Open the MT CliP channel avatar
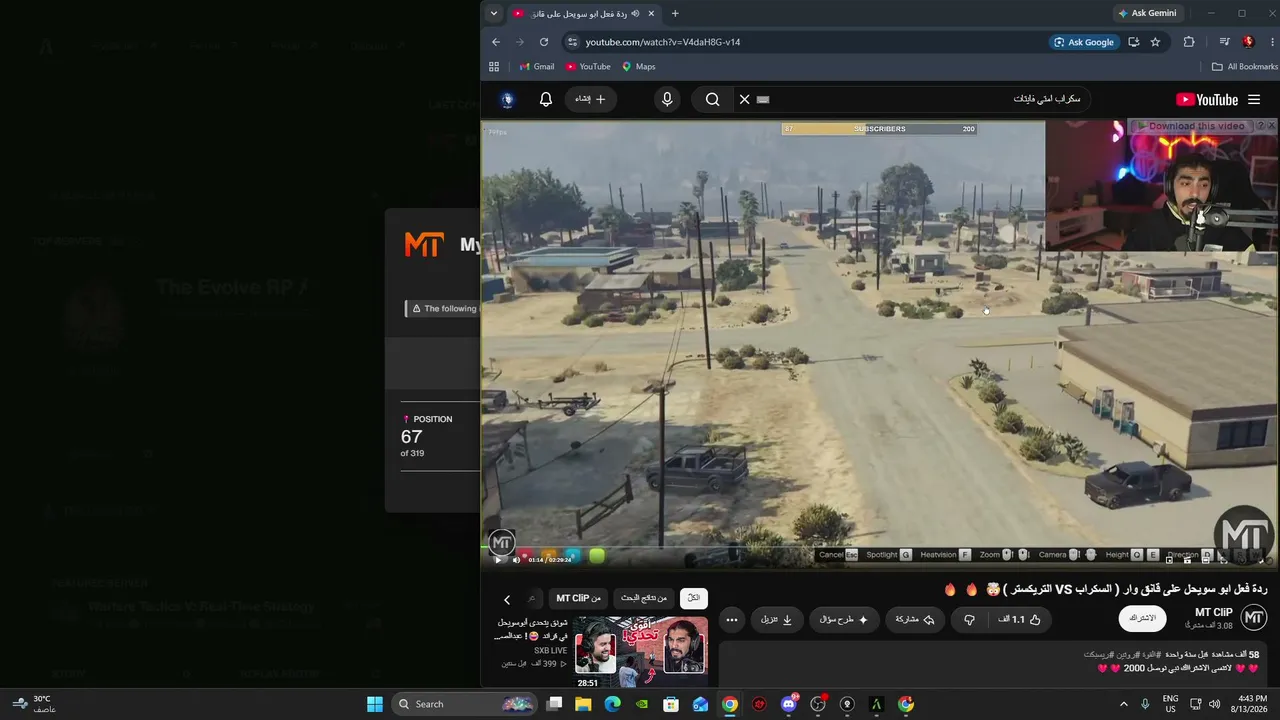Screen dimensions: 1280x720 pyautogui.click(x=1254, y=618)
